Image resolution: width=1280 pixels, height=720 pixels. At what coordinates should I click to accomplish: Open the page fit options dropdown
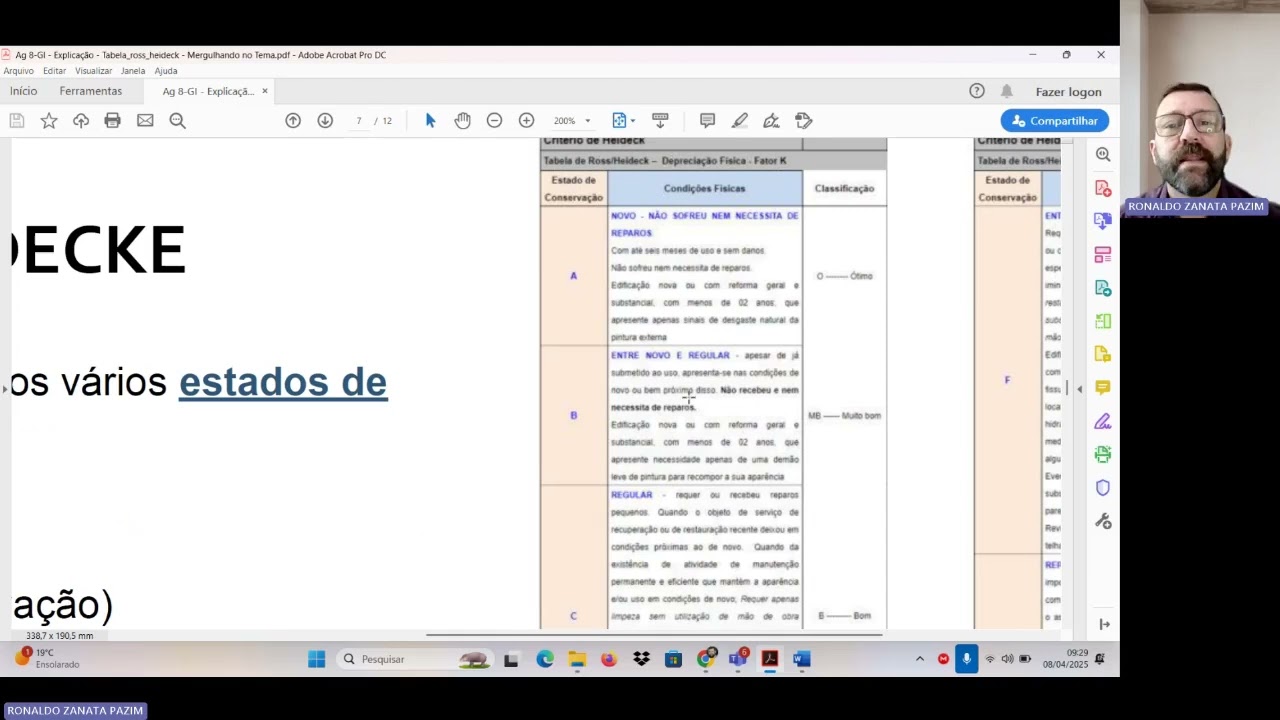click(x=623, y=121)
